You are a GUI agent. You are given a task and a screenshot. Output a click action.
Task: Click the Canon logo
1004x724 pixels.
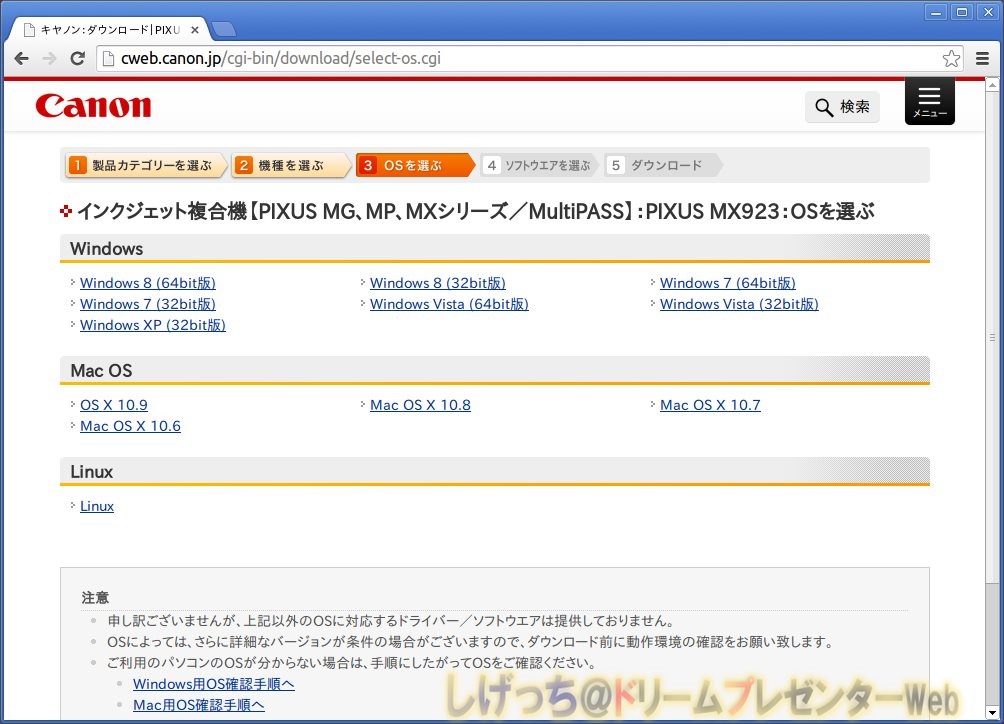(x=93, y=106)
